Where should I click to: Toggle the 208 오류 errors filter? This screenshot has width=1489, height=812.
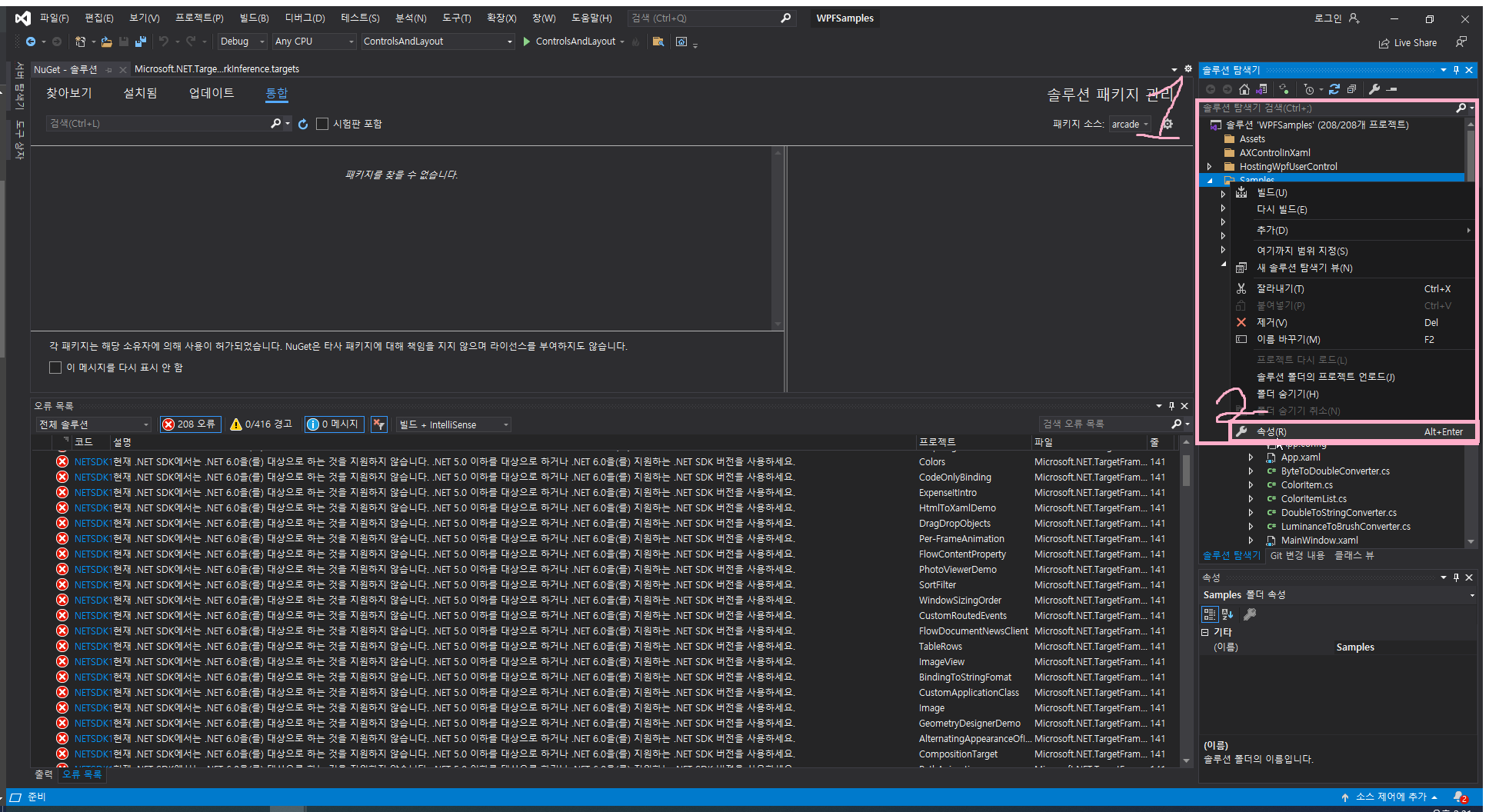click(x=190, y=424)
